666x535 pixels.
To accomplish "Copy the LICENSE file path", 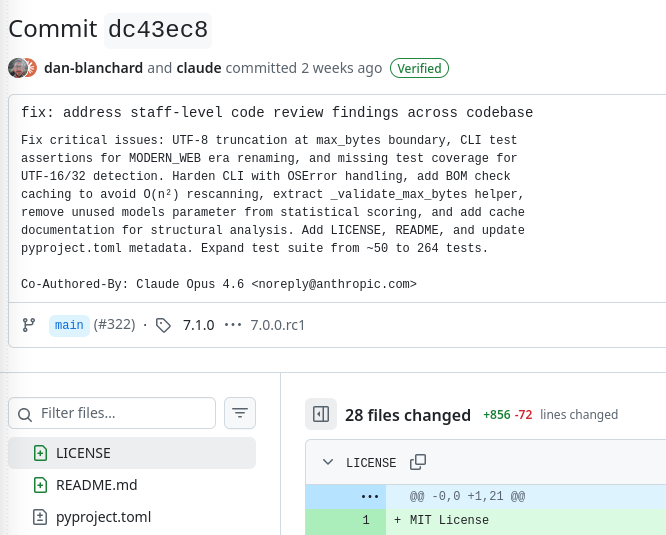I will pyautogui.click(x=418, y=462).
